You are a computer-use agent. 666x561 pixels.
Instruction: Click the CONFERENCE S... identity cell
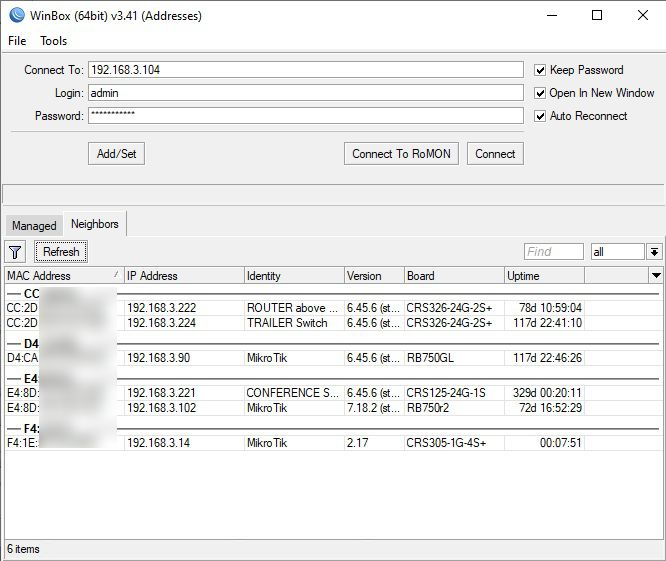click(292, 393)
